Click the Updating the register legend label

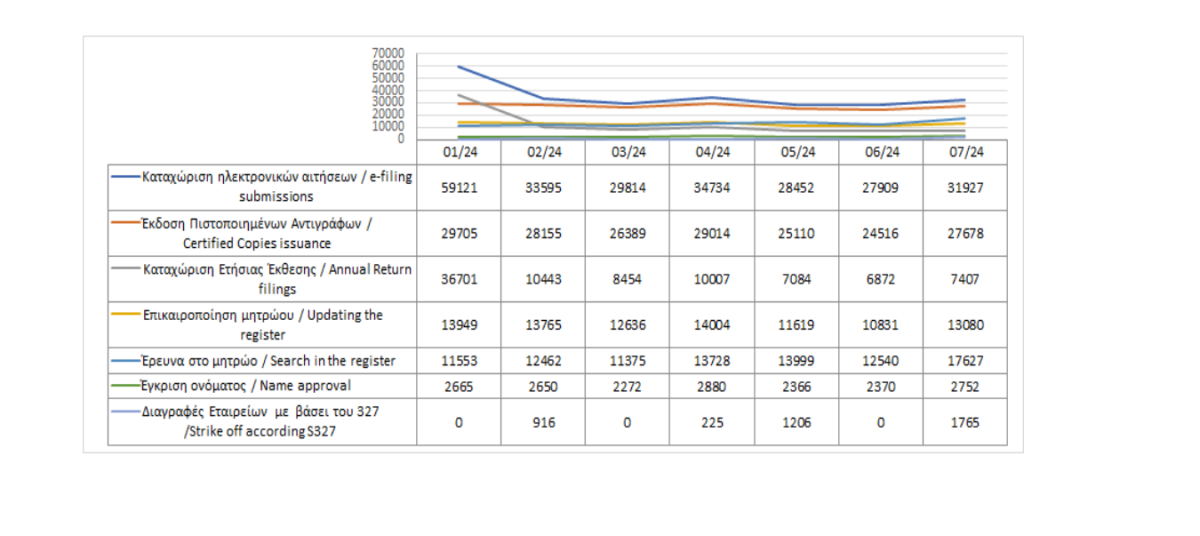263,325
